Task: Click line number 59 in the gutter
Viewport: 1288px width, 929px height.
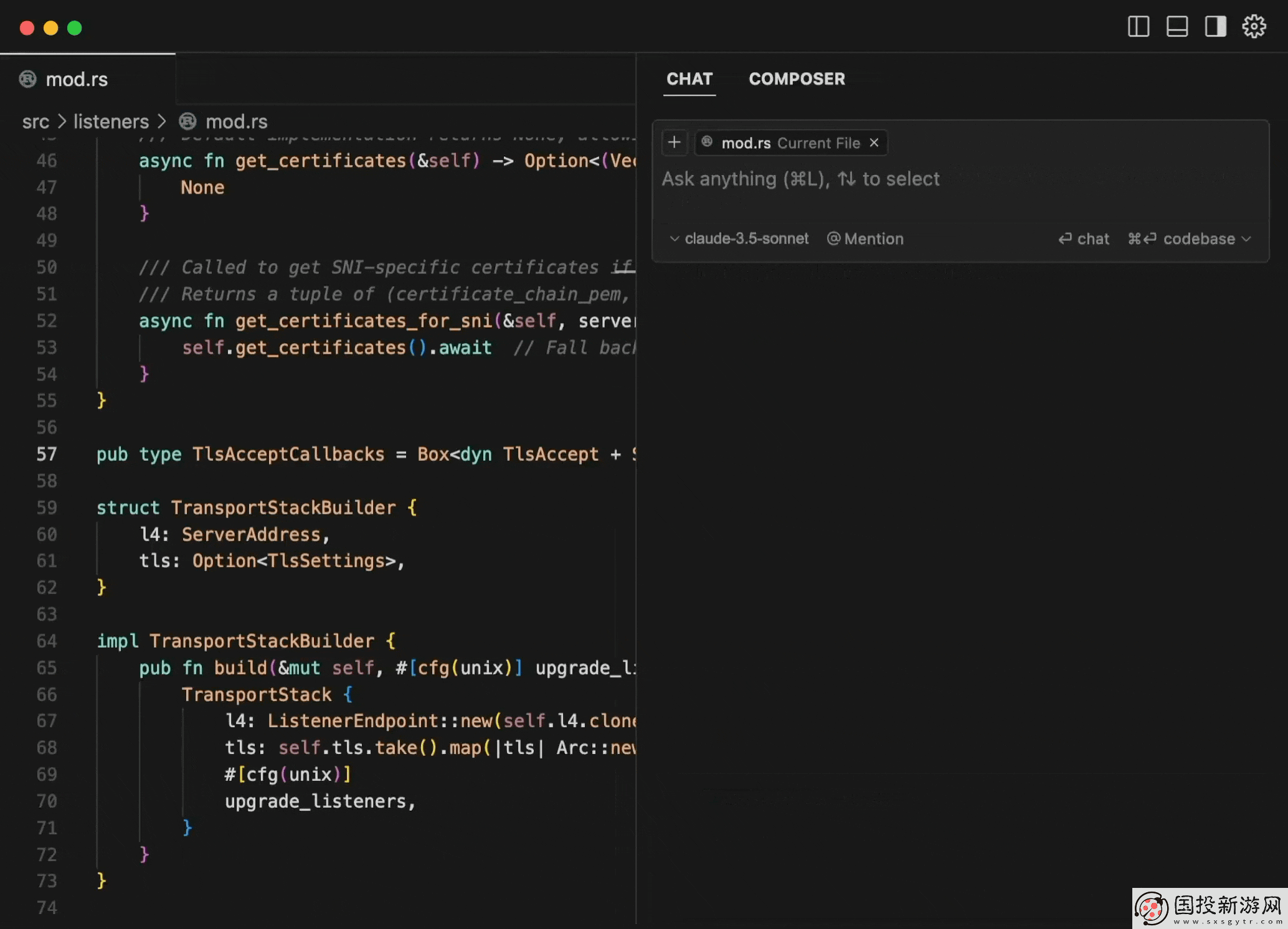Action: 47,507
